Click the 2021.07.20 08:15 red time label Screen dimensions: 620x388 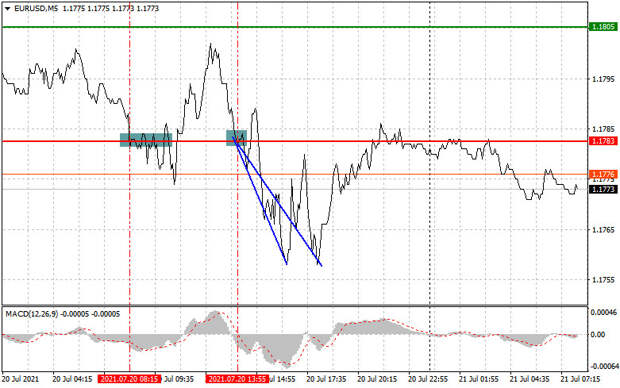coord(130,379)
